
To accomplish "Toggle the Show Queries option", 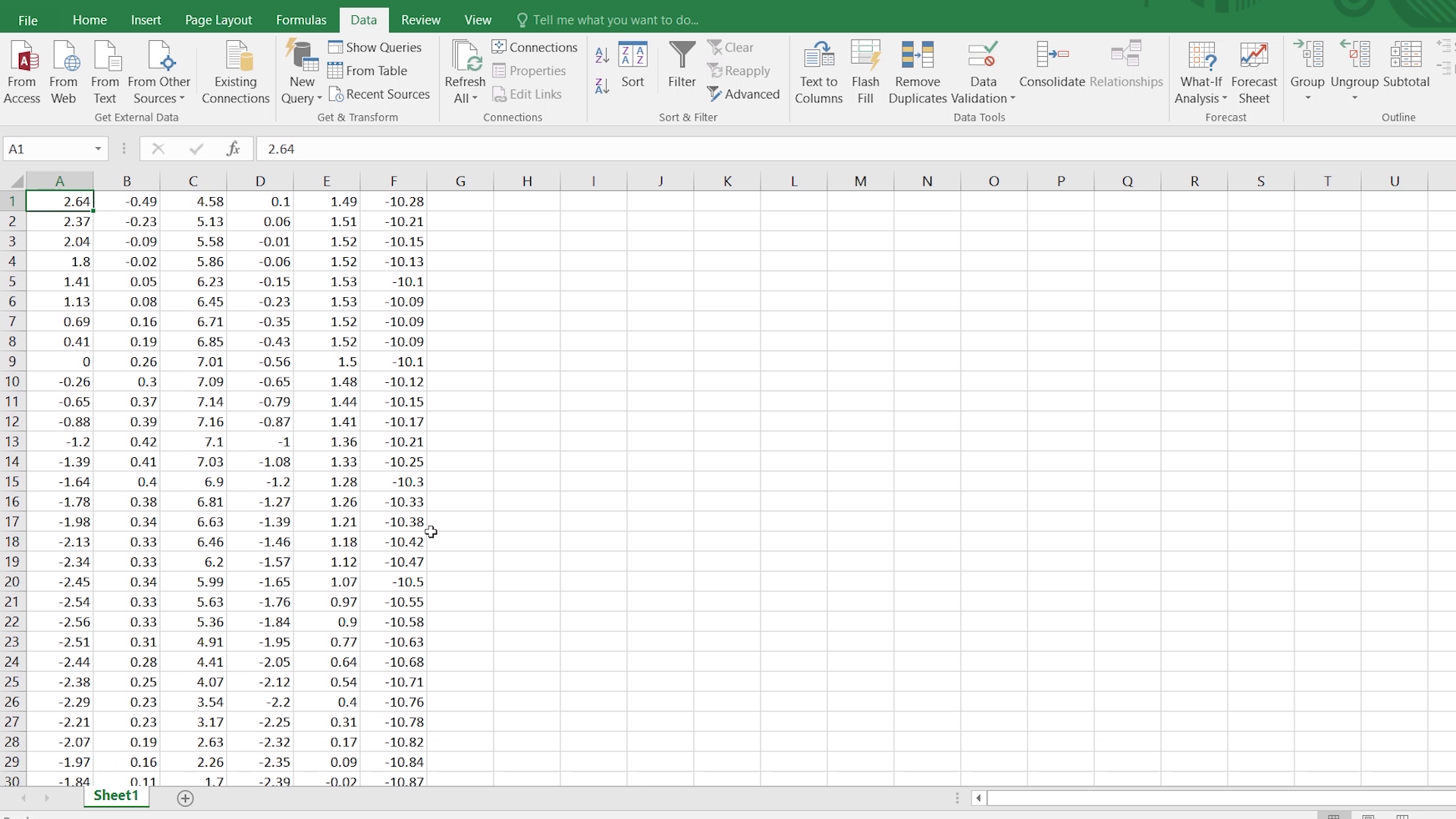I will (375, 47).
